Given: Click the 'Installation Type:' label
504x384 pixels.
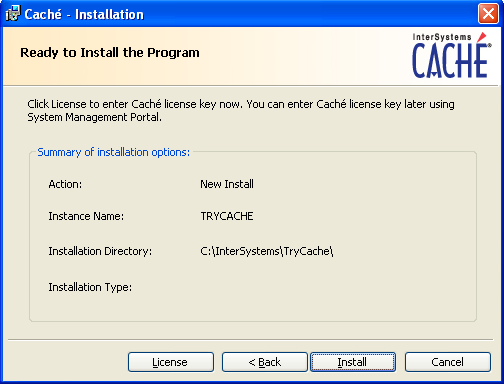Looking at the screenshot, I should click(90, 287).
